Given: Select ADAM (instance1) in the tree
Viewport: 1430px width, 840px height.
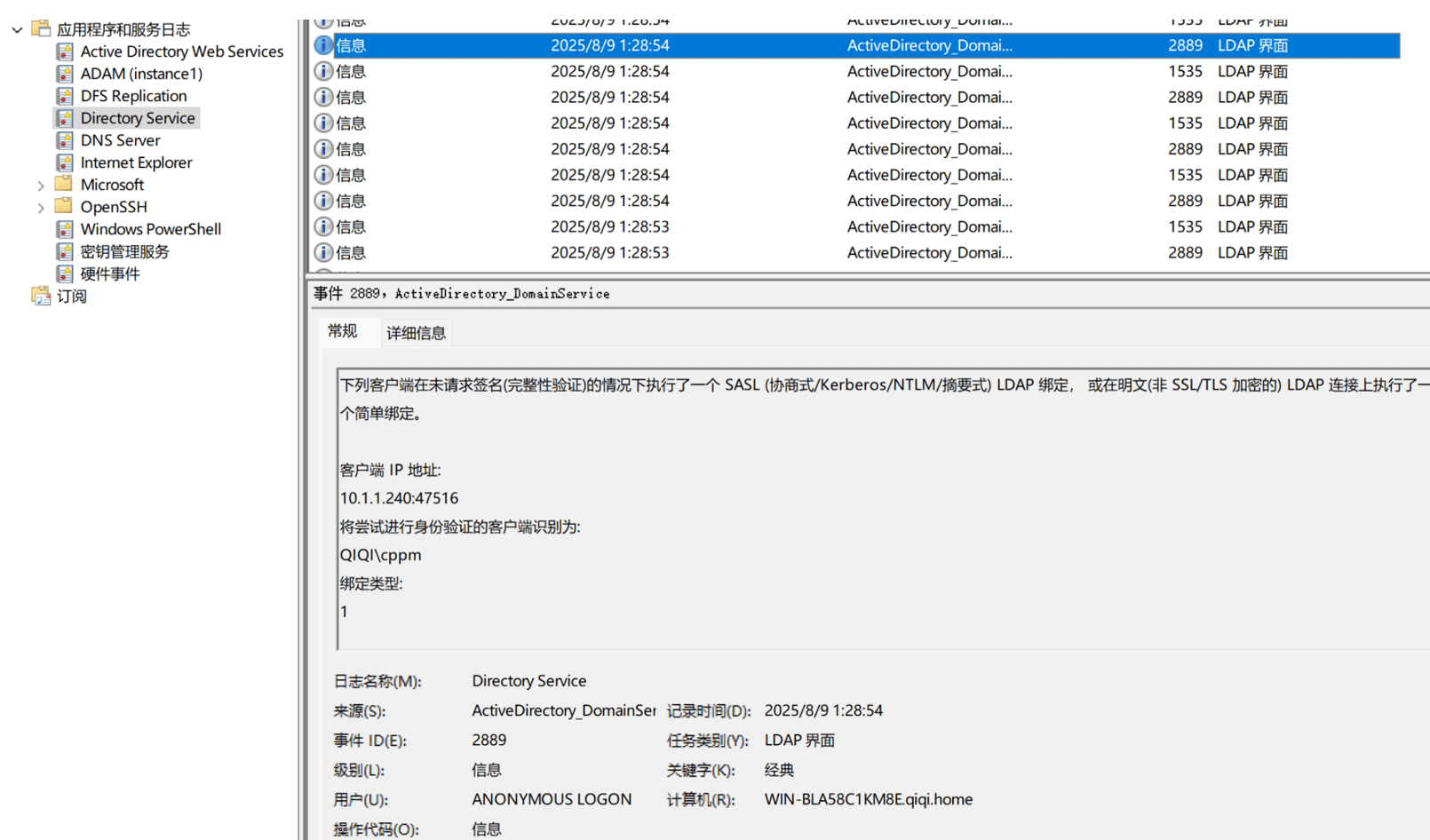Looking at the screenshot, I should coord(141,74).
